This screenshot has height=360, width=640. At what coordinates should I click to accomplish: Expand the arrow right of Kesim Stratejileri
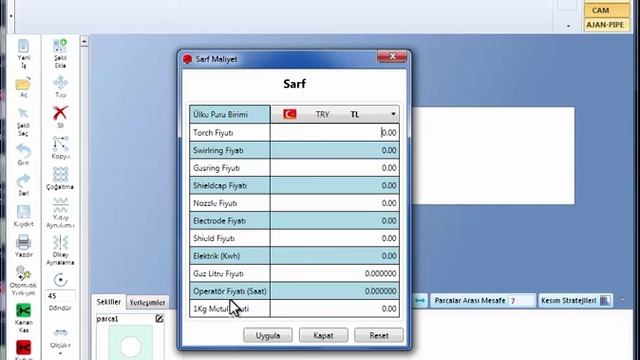point(623,300)
